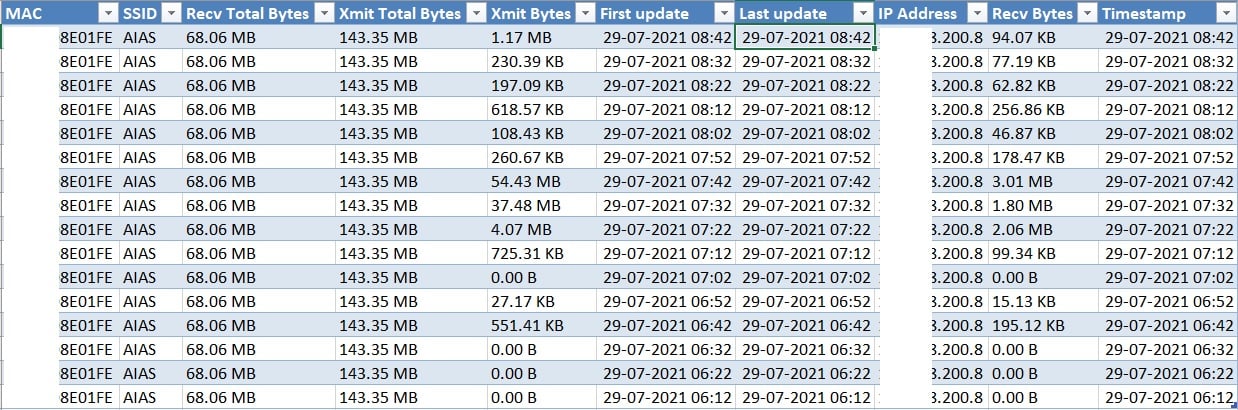1238x410 pixels.
Task: Open the MAC column filter dropdown
Action: point(108,13)
